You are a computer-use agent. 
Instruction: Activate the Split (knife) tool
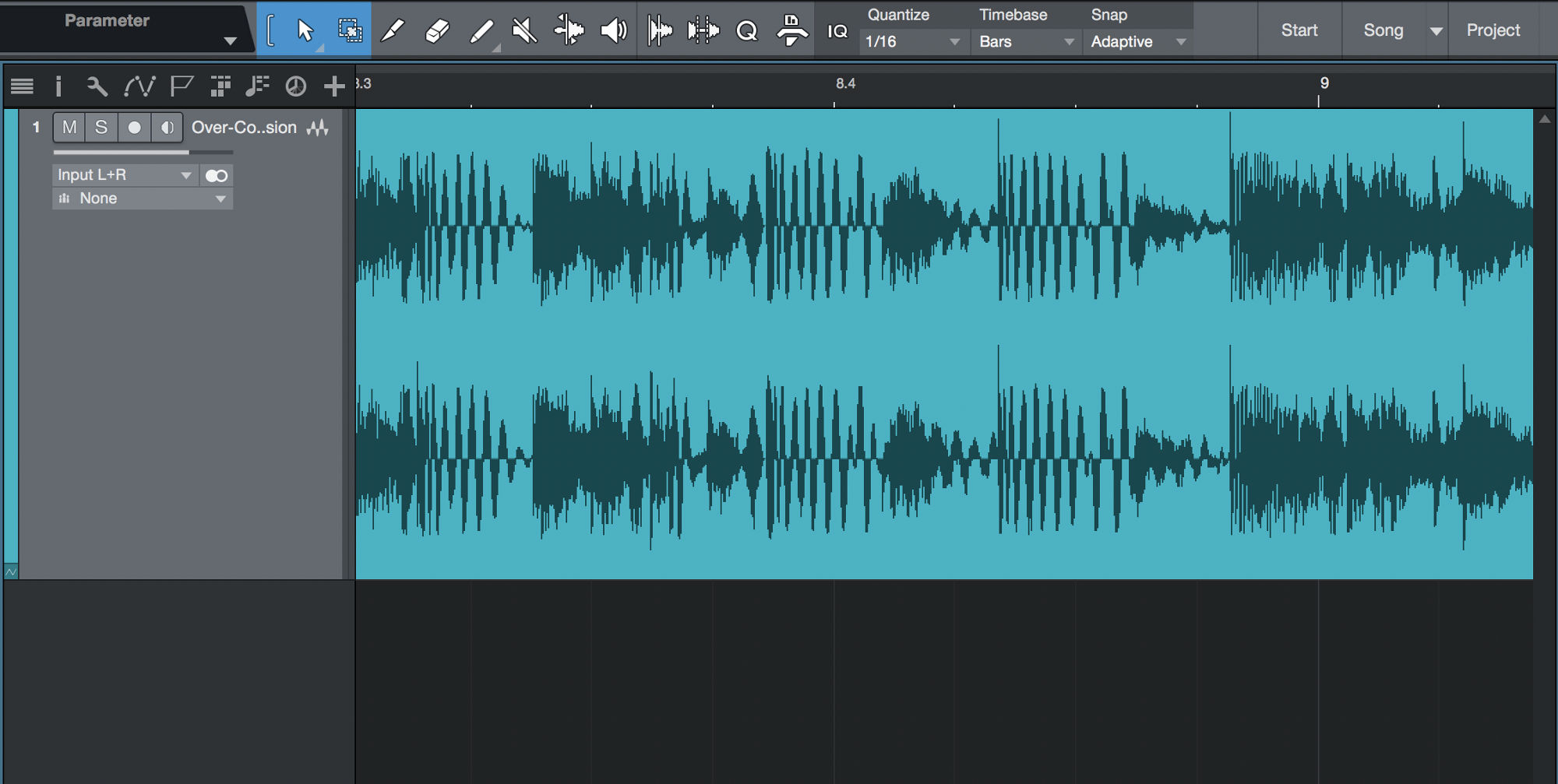pyautogui.click(x=393, y=30)
